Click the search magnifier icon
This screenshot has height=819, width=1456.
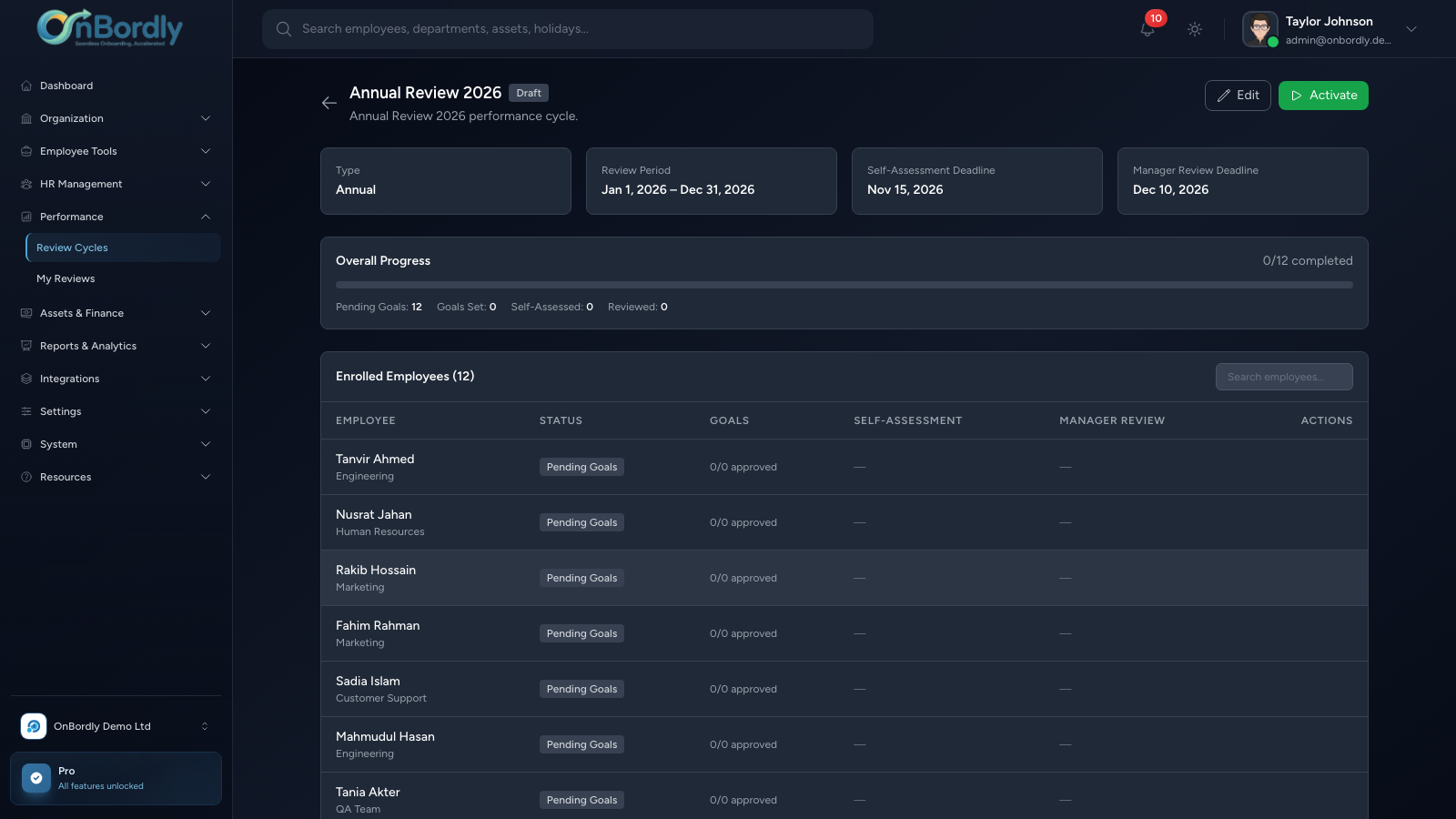coord(284,29)
